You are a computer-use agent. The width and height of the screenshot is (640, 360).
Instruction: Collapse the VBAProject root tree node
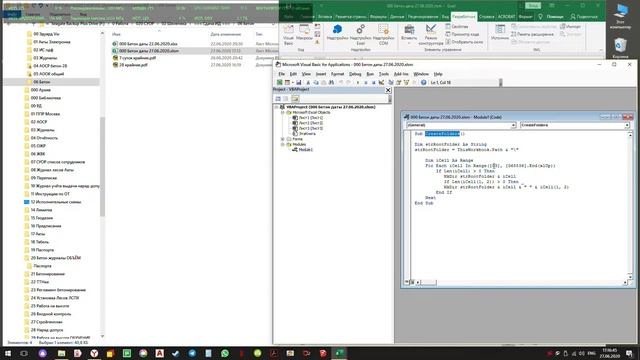point(277,107)
